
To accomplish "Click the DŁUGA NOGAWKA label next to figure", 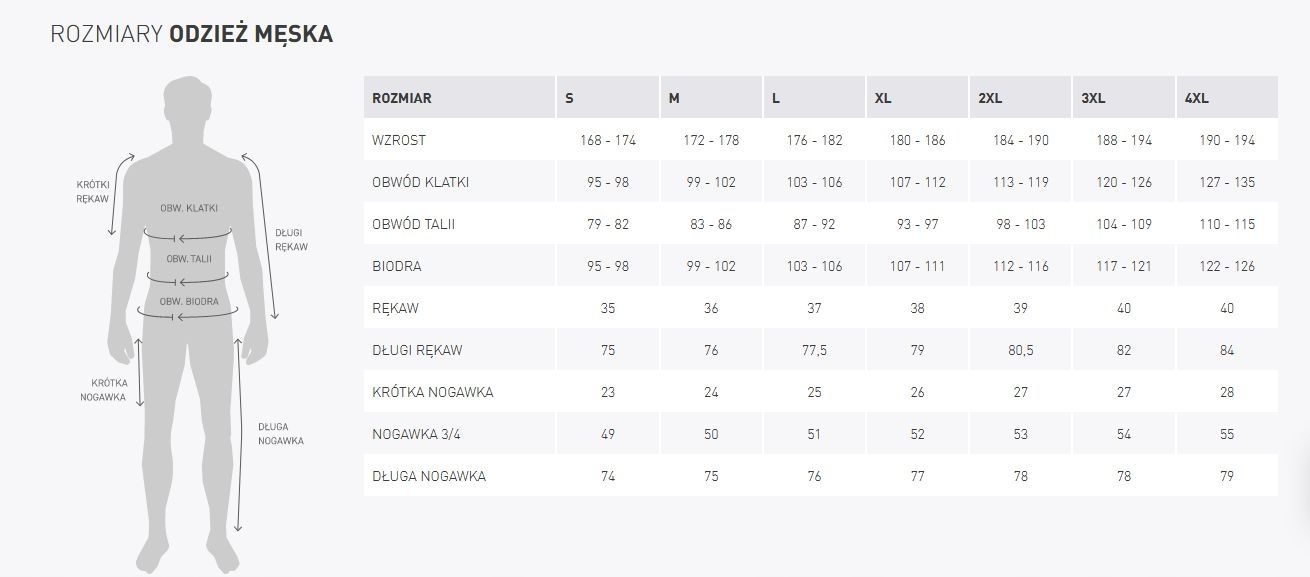I will point(280,433).
